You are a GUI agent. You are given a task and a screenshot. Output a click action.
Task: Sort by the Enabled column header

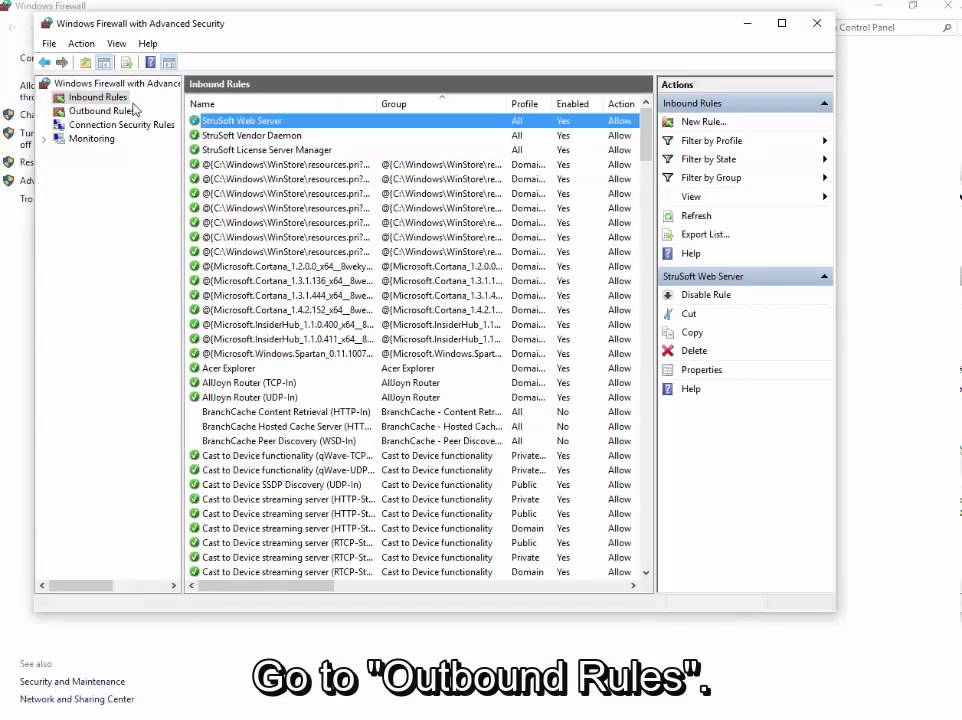tap(577, 104)
